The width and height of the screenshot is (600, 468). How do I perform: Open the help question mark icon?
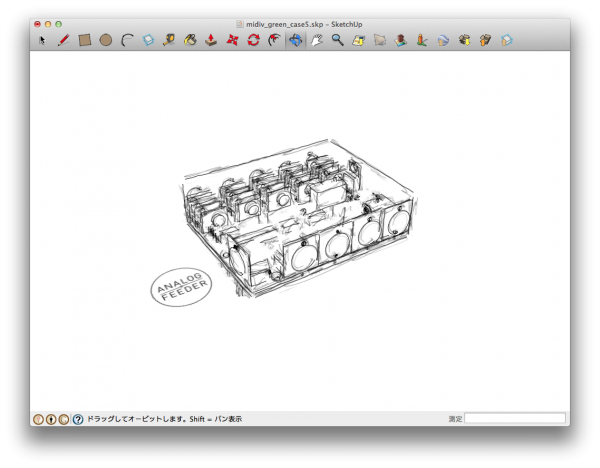[78, 420]
